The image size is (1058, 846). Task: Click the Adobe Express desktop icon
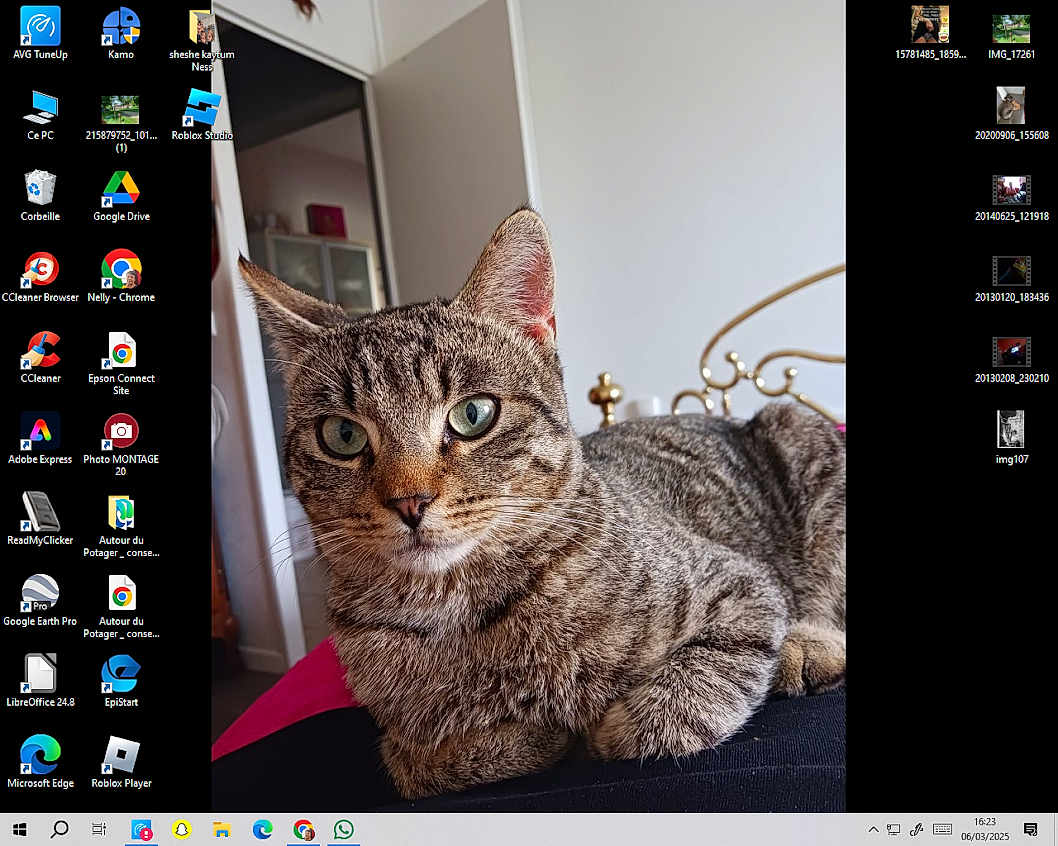[40, 432]
